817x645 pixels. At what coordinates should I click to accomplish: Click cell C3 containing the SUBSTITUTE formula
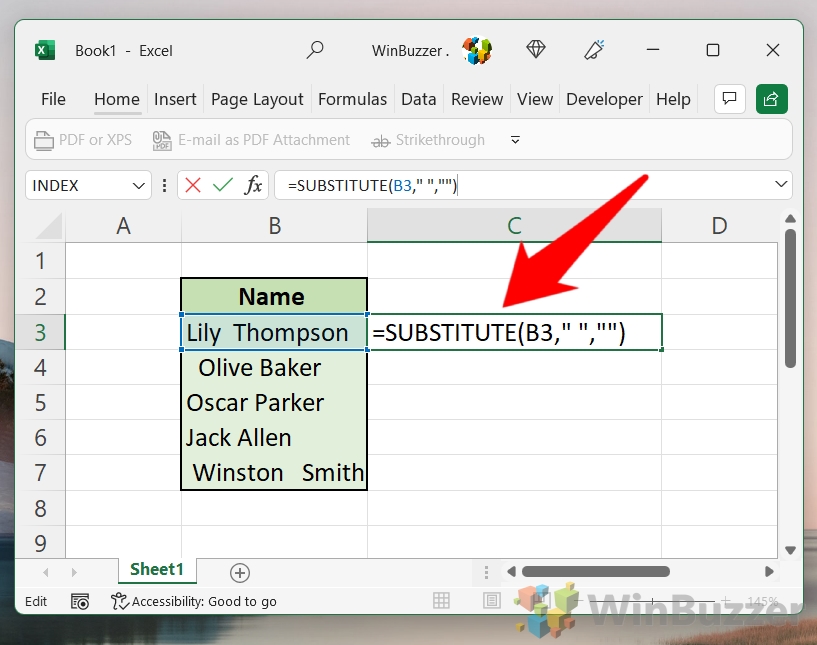515,332
